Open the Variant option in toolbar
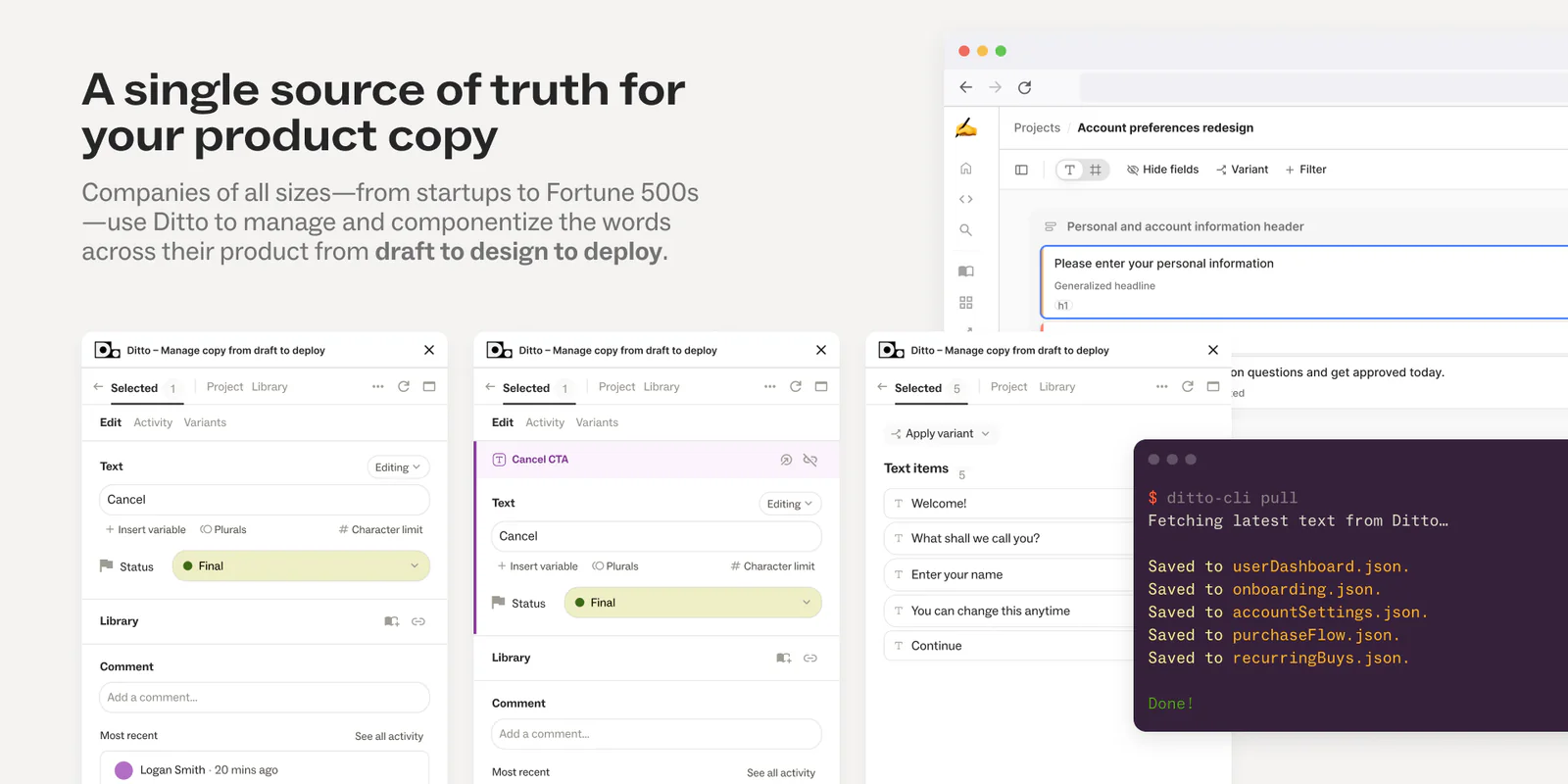1568x784 pixels. (x=1242, y=170)
